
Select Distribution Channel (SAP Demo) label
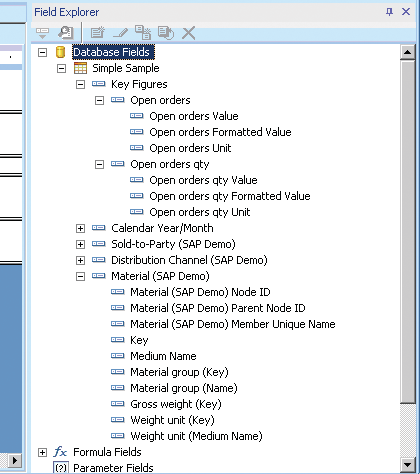189,260
